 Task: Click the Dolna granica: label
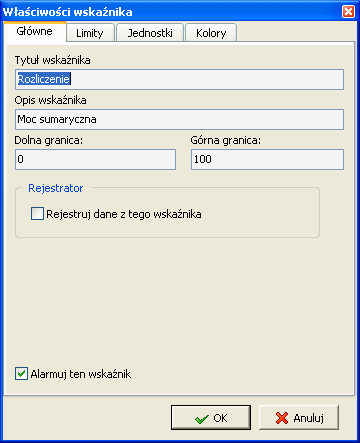click(48, 140)
